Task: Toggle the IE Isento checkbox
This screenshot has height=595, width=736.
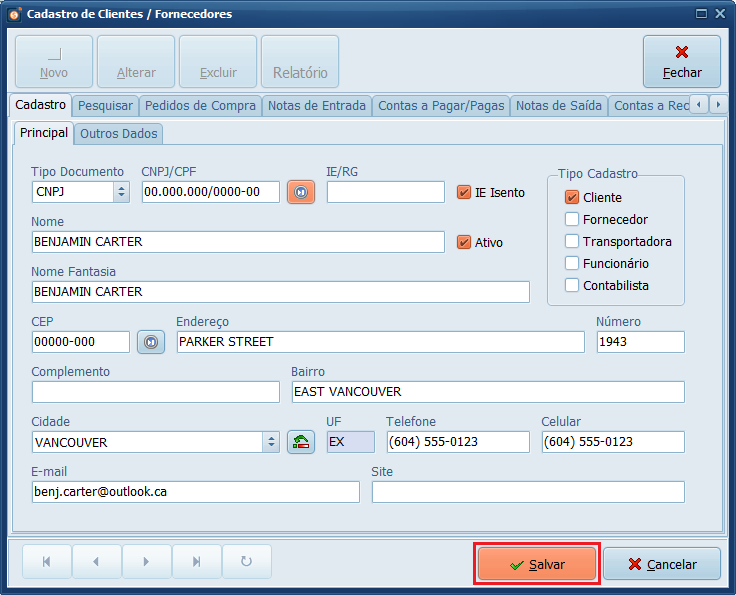Action: pyautogui.click(x=464, y=192)
